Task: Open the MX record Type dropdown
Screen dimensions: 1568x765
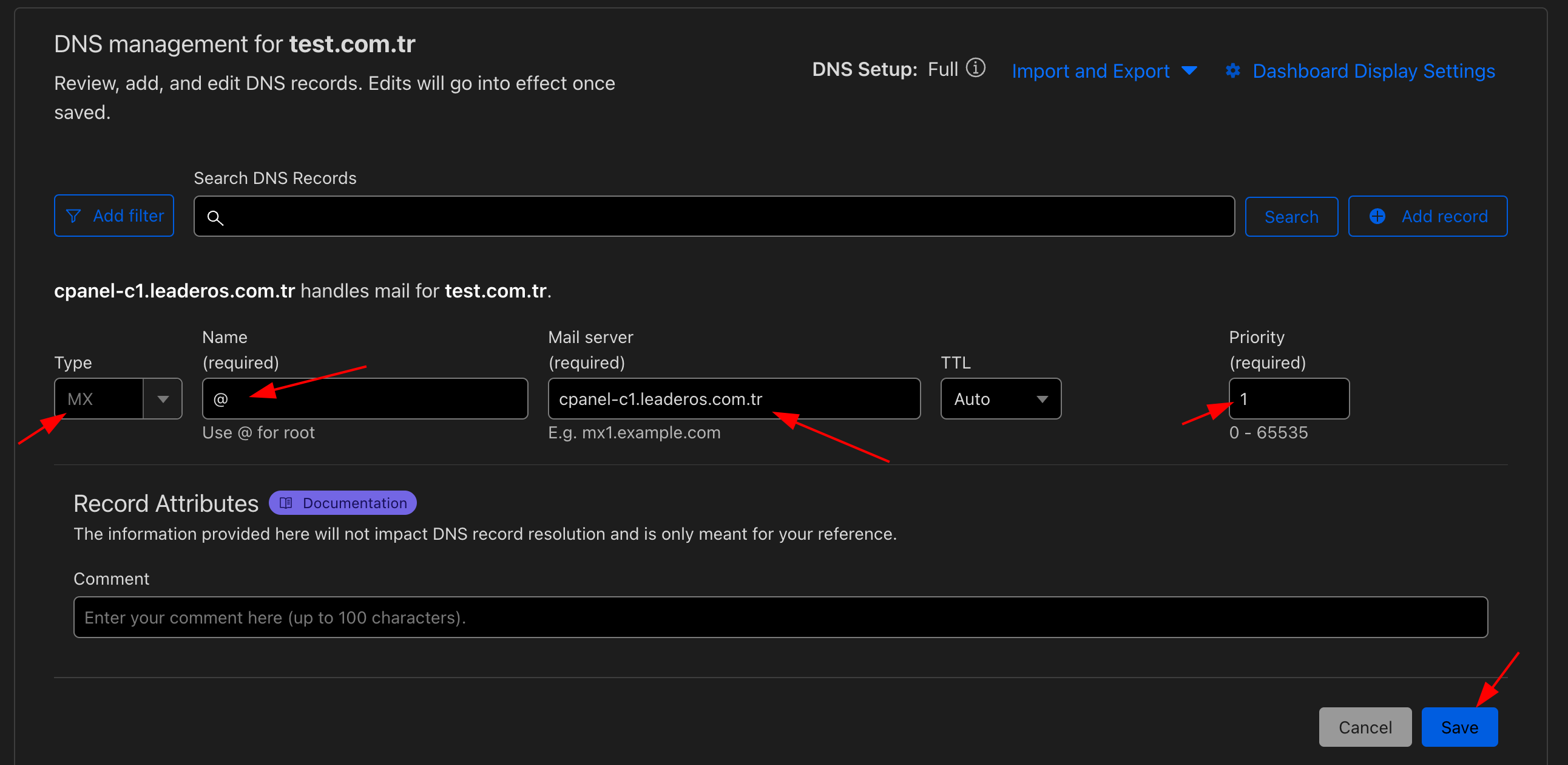Action: pos(162,399)
